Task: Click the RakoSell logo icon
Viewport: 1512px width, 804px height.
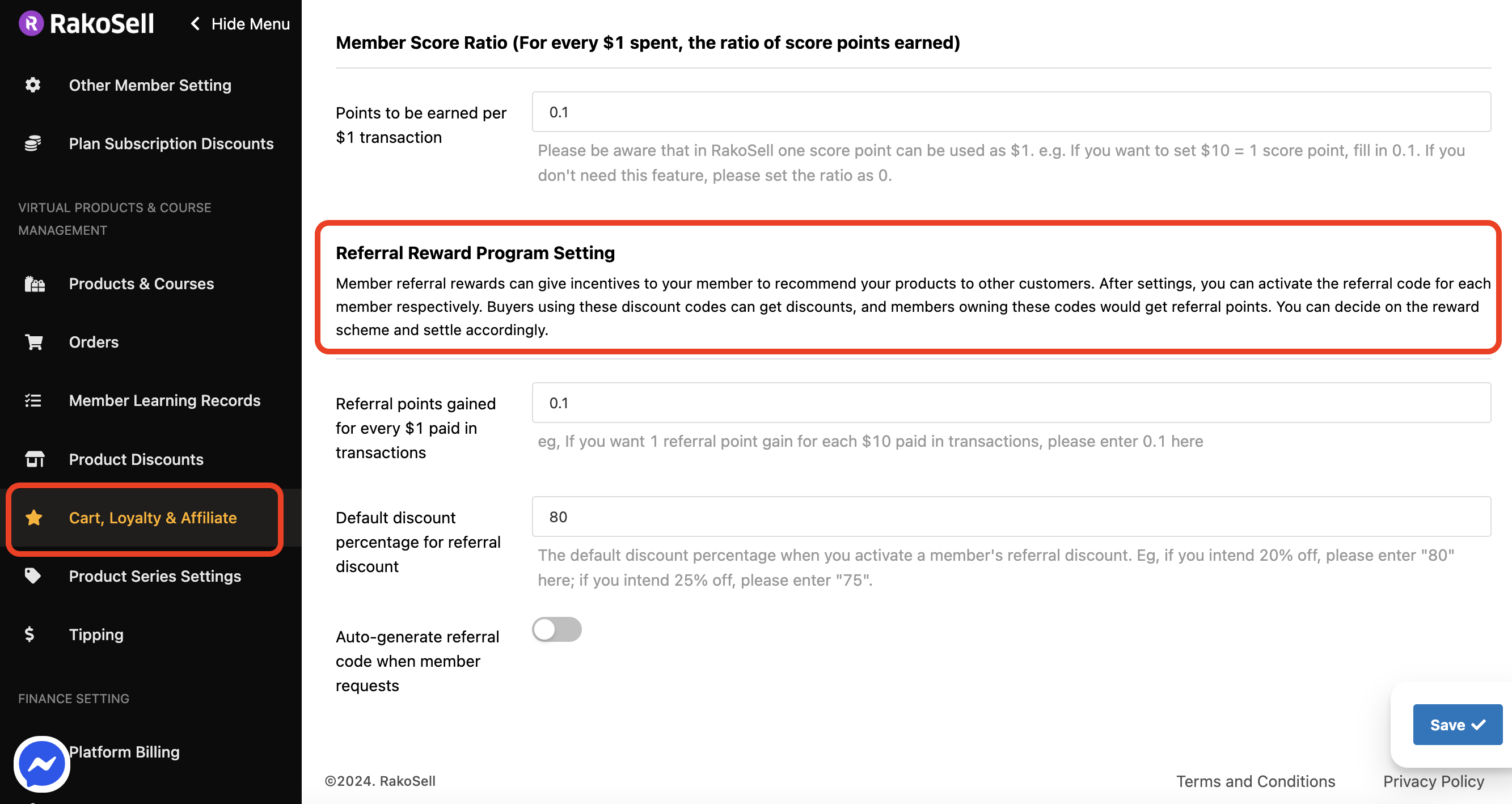Action: coord(31,23)
